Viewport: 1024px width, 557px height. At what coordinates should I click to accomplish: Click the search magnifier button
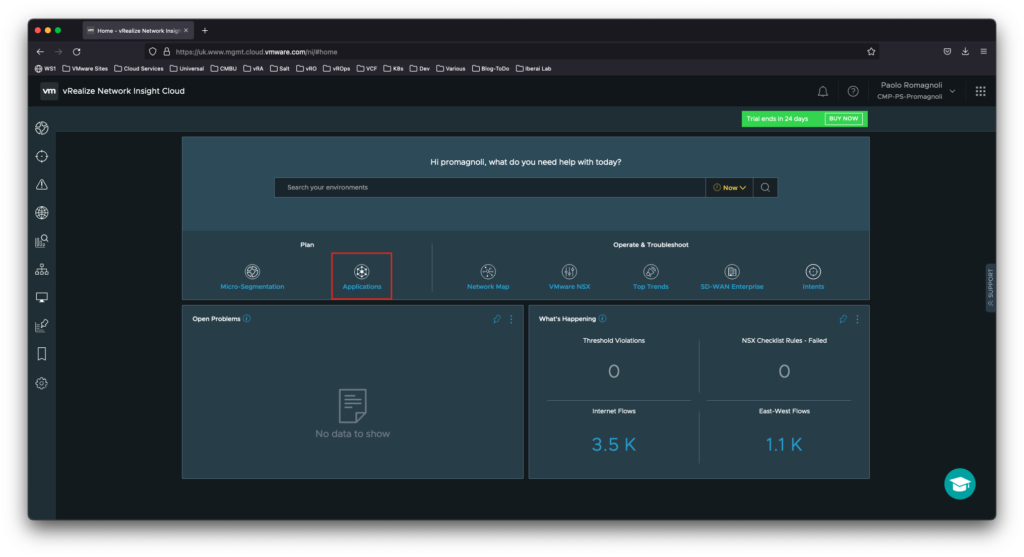coord(765,187)
